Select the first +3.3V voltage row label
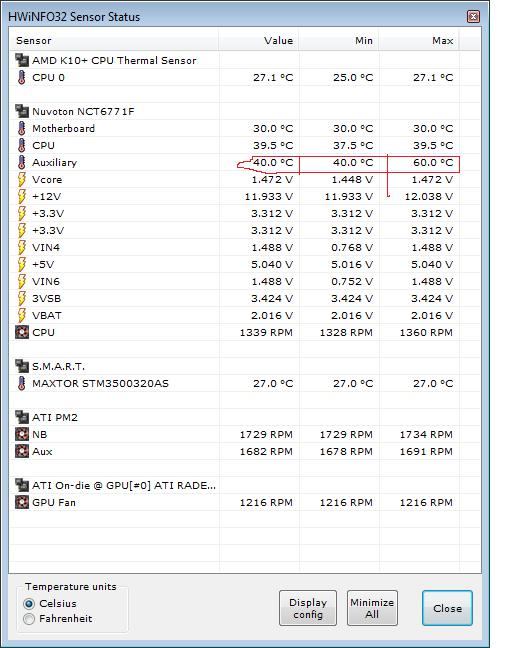The image size is (512, 648). tap(48, 214)
